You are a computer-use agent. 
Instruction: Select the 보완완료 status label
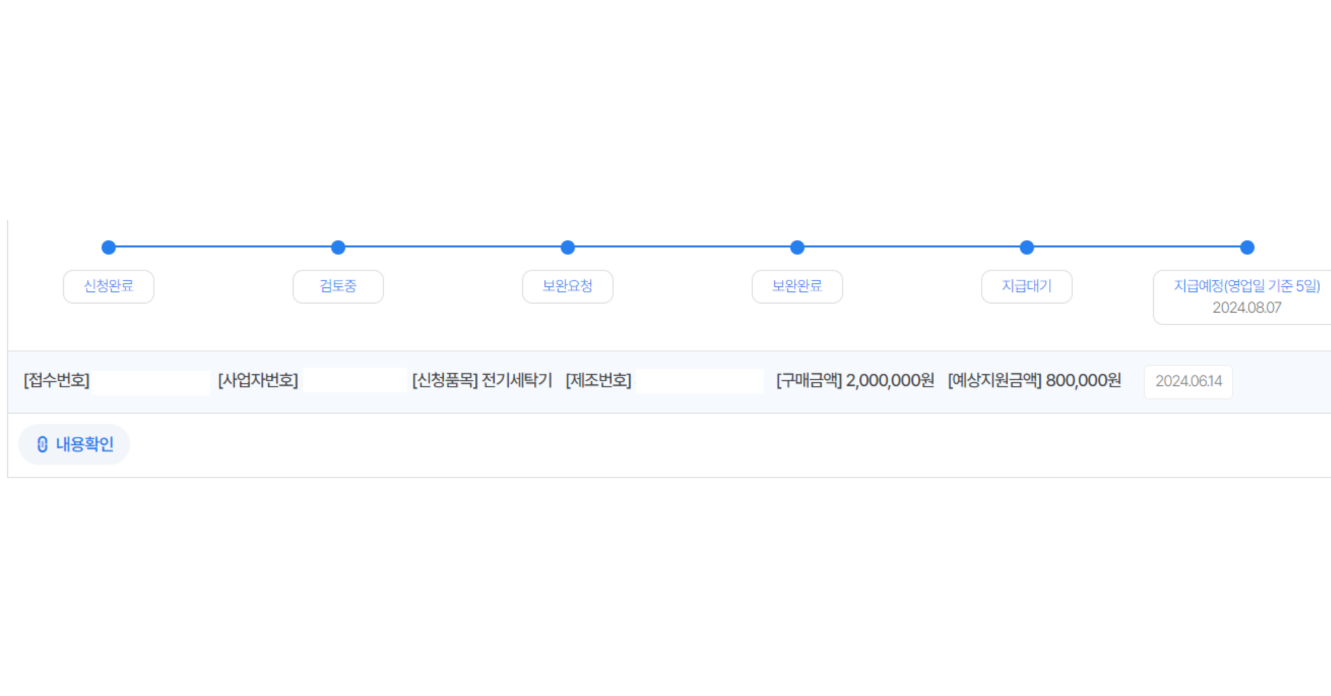tap(797, 286)
